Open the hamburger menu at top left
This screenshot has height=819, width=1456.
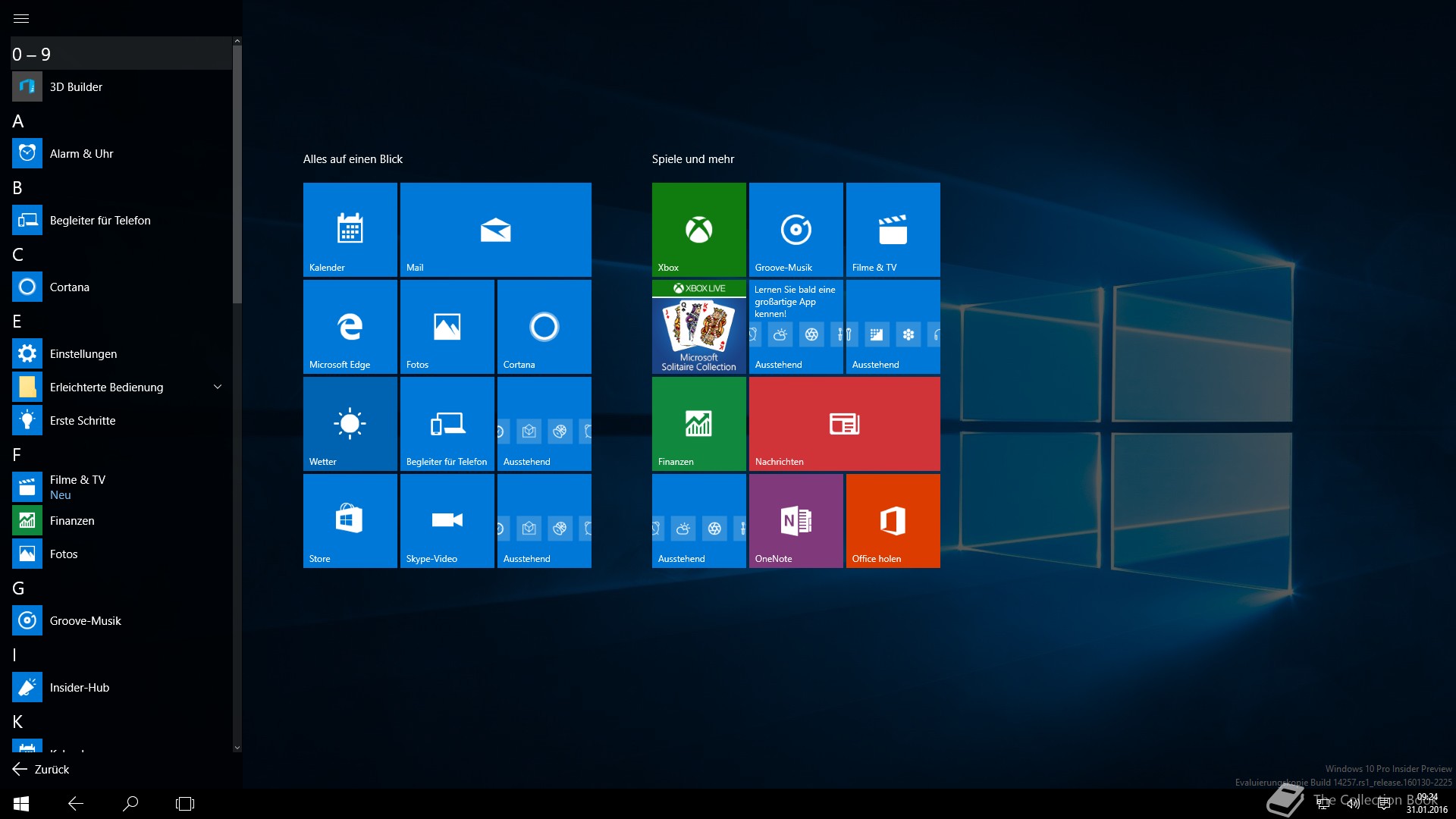[21, 18]
